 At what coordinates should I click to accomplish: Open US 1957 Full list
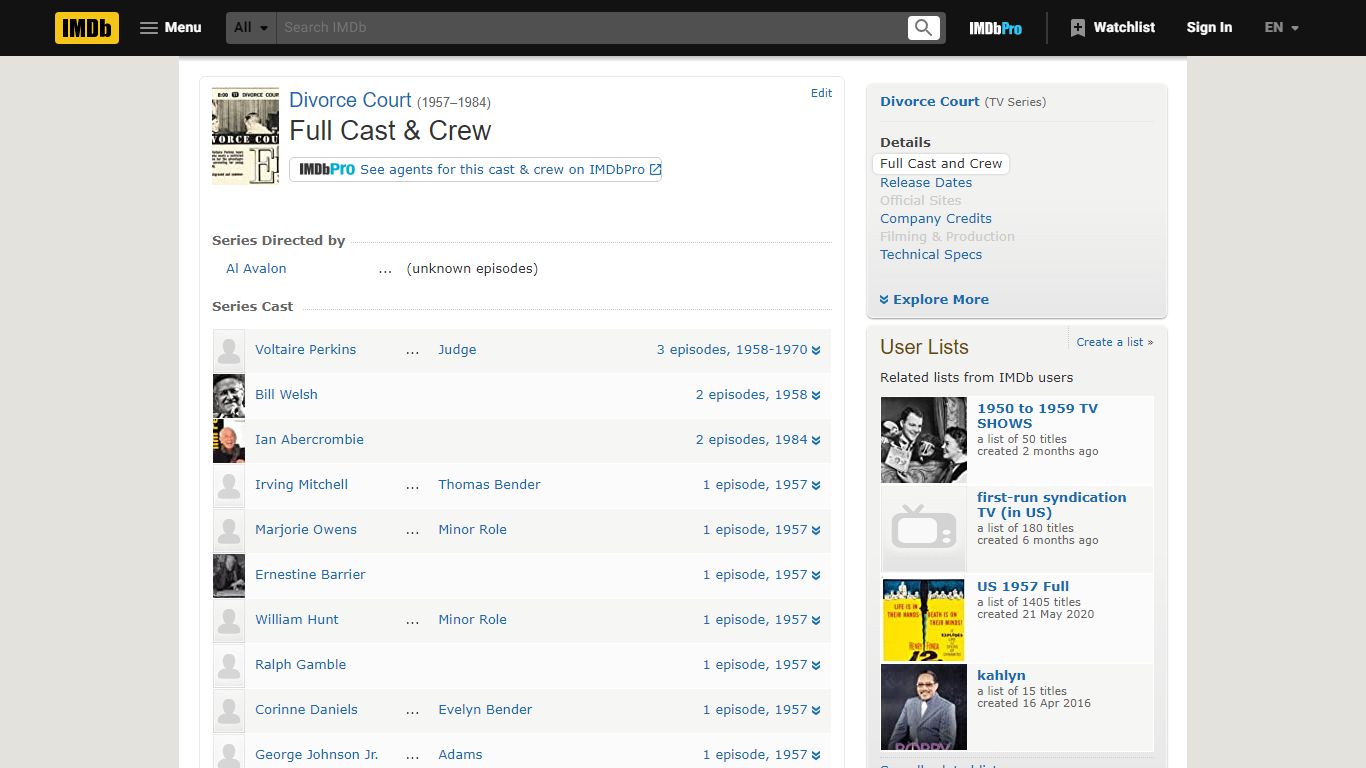coord(1023,587)
